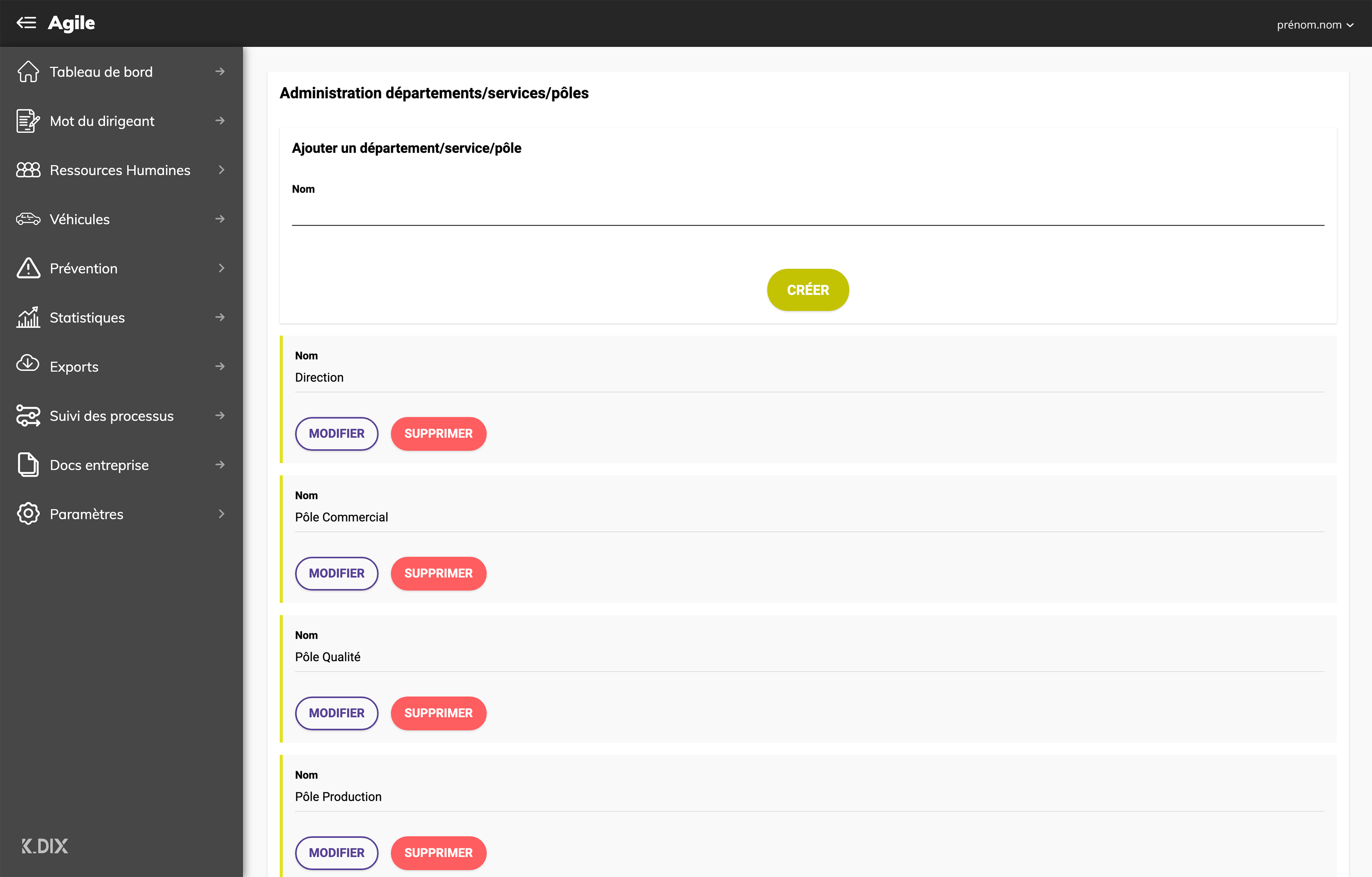Open the prénom.nom user dropdown
The image size is (1372, 877).
tap(1315, 24)
